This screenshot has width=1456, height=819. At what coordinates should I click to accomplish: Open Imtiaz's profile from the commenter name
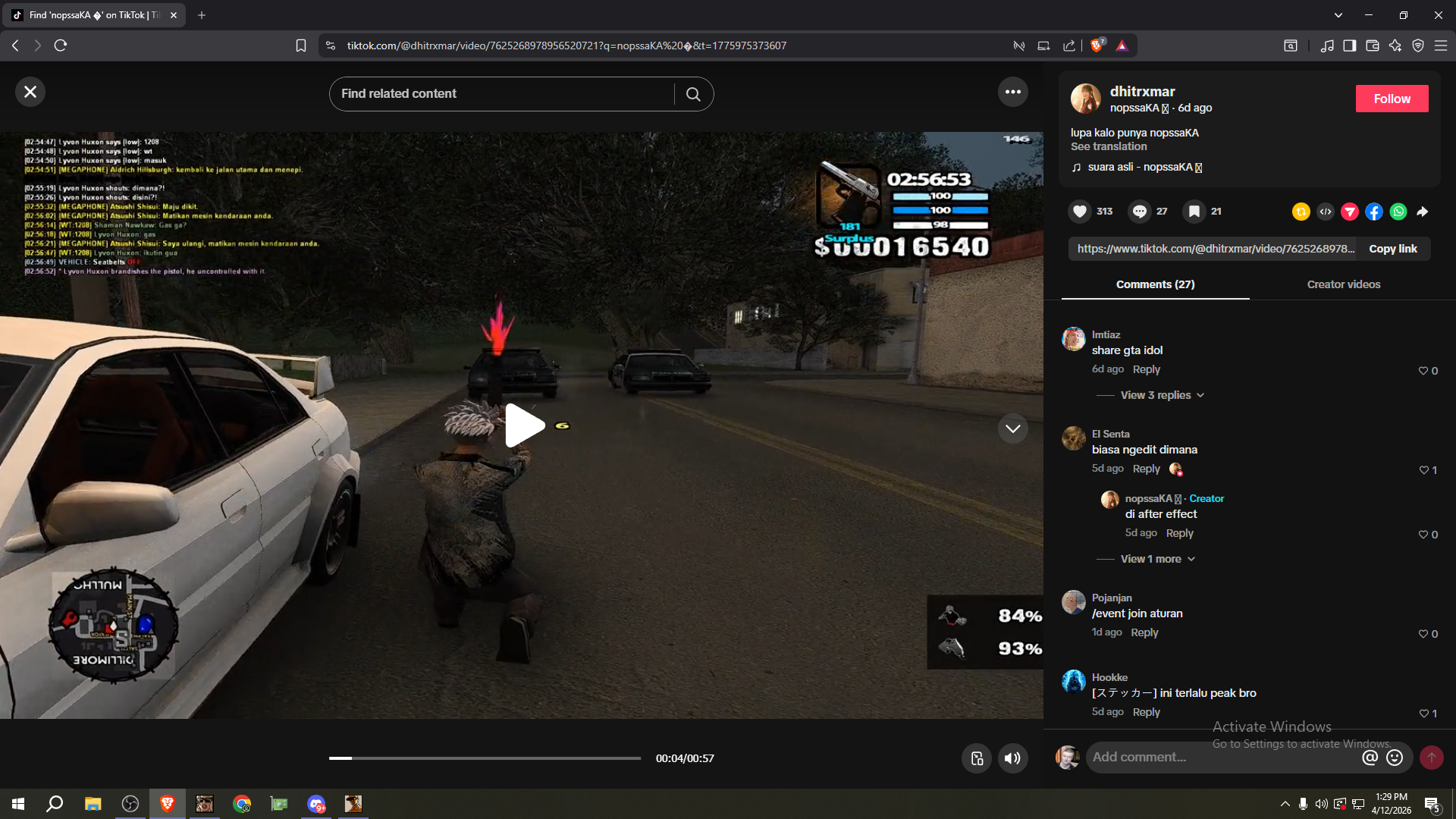click(1106, 334)
